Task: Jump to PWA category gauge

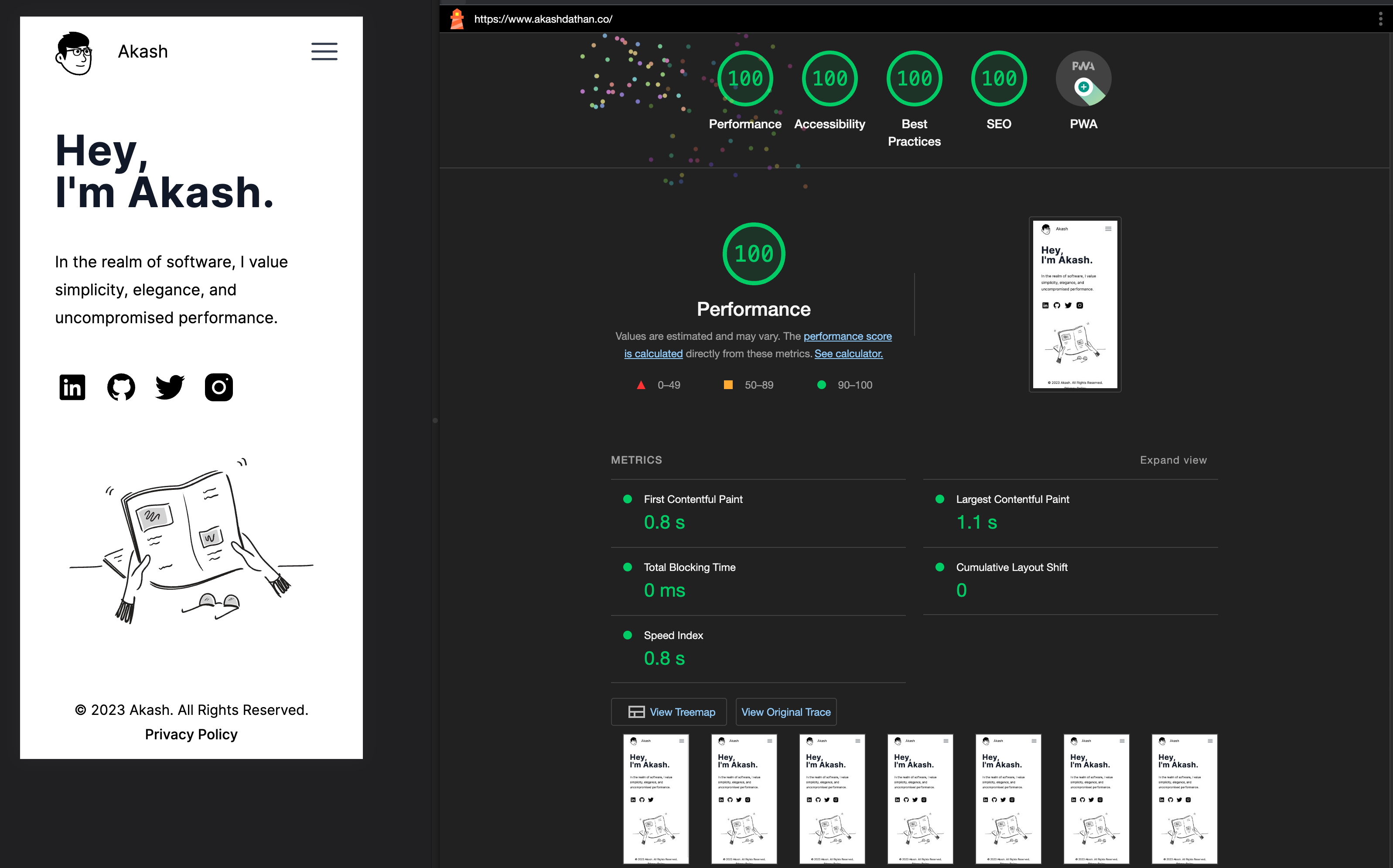Action: tap(1083, 79)
